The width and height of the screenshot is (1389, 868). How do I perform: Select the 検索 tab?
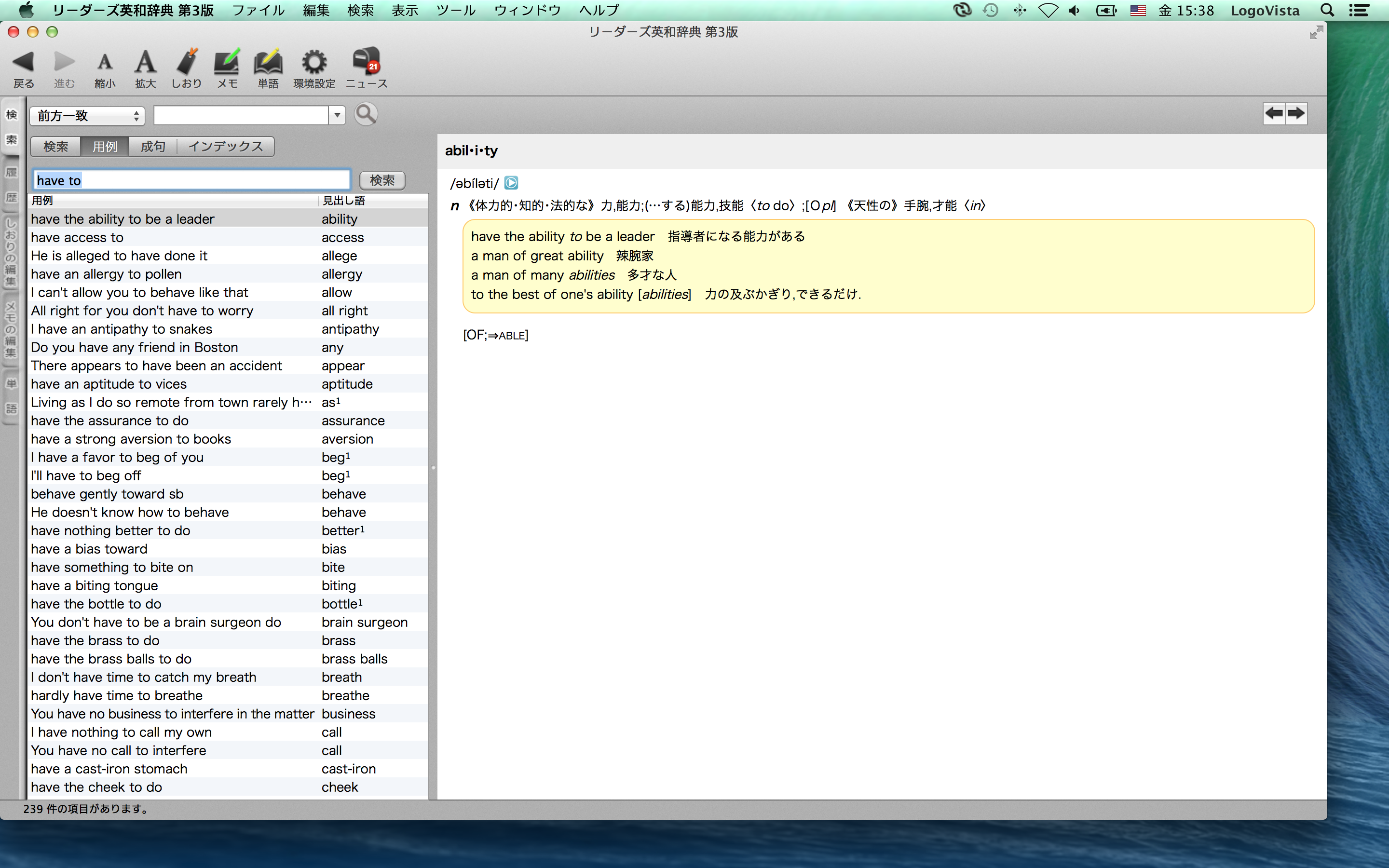click(55, 147)
